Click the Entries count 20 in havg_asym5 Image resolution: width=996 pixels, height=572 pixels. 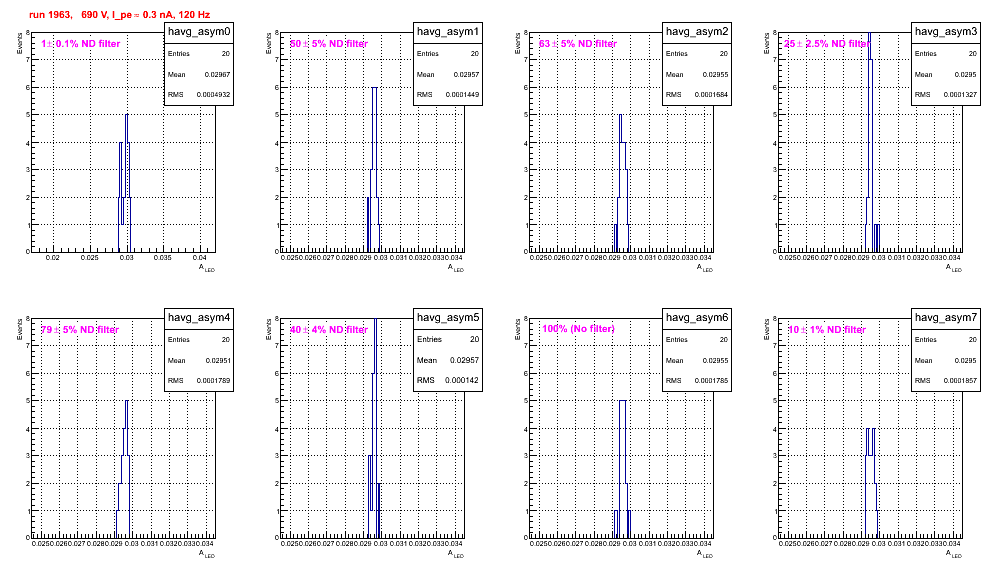click(474, 339)
